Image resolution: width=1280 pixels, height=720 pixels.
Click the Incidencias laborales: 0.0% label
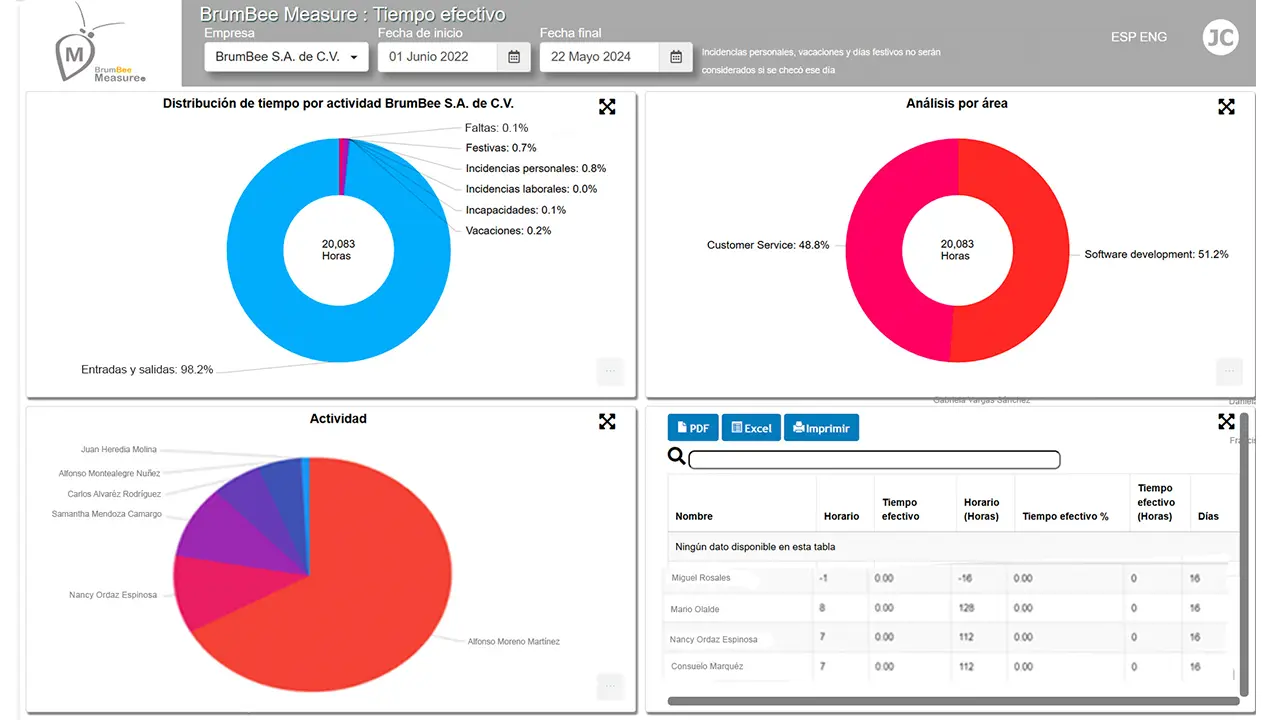click(531, 189)
